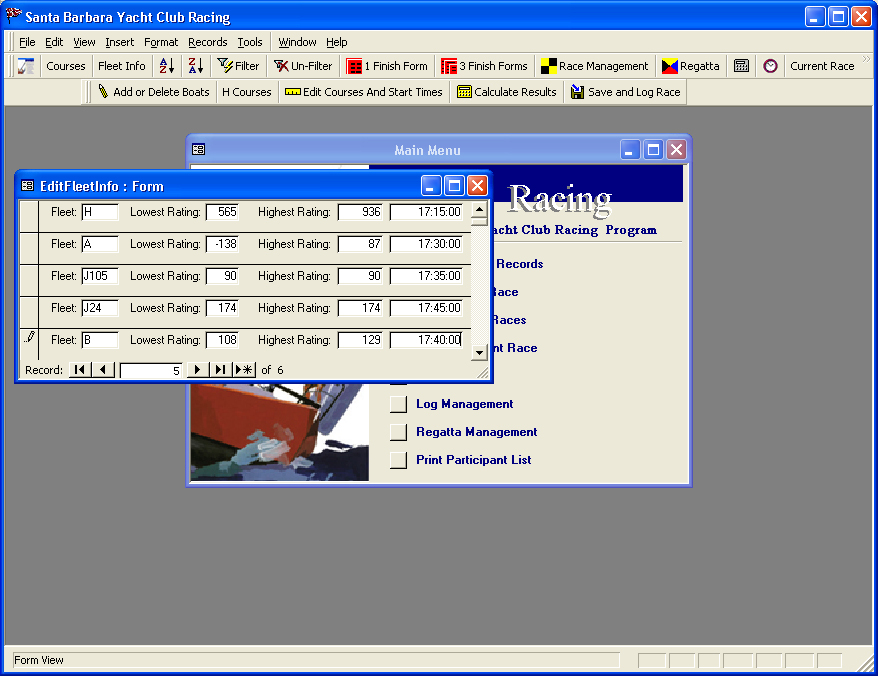Click the sailboat image in Main Menu
Viewport: 878px width, 676px height.
click(279, 432)
